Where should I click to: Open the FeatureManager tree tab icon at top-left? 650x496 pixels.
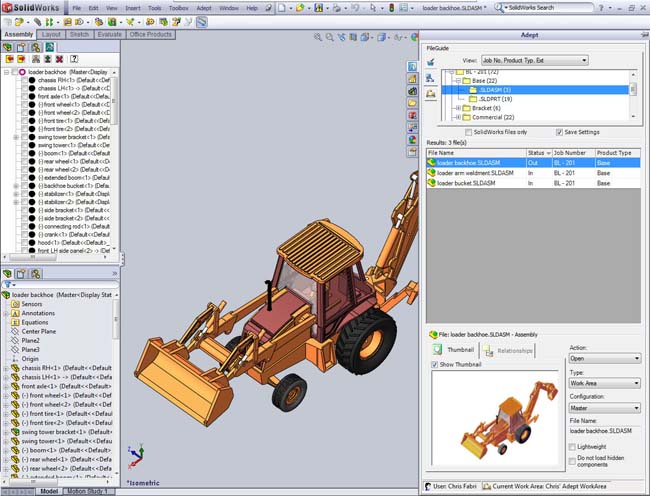point(7,47)
